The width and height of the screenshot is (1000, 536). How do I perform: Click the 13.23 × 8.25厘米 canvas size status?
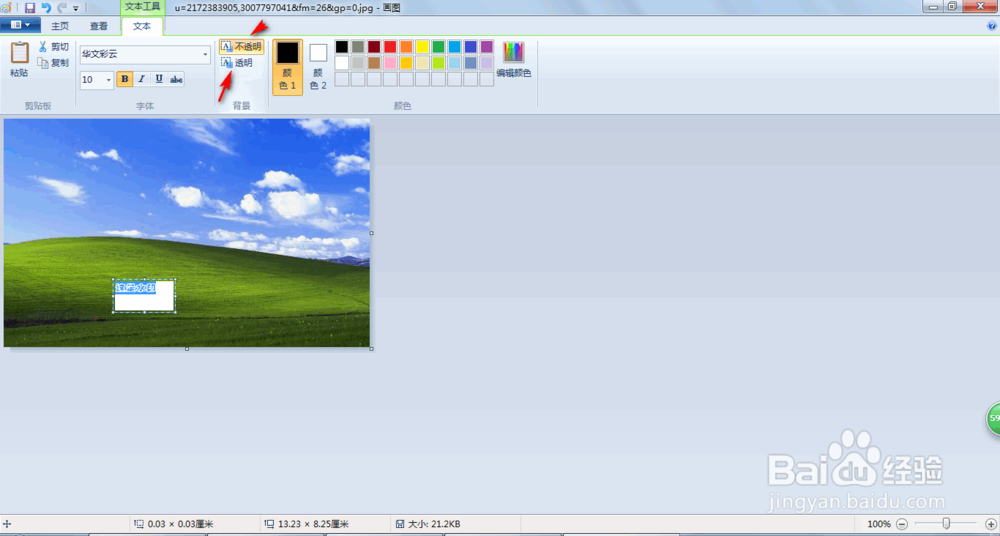[307, 525]
